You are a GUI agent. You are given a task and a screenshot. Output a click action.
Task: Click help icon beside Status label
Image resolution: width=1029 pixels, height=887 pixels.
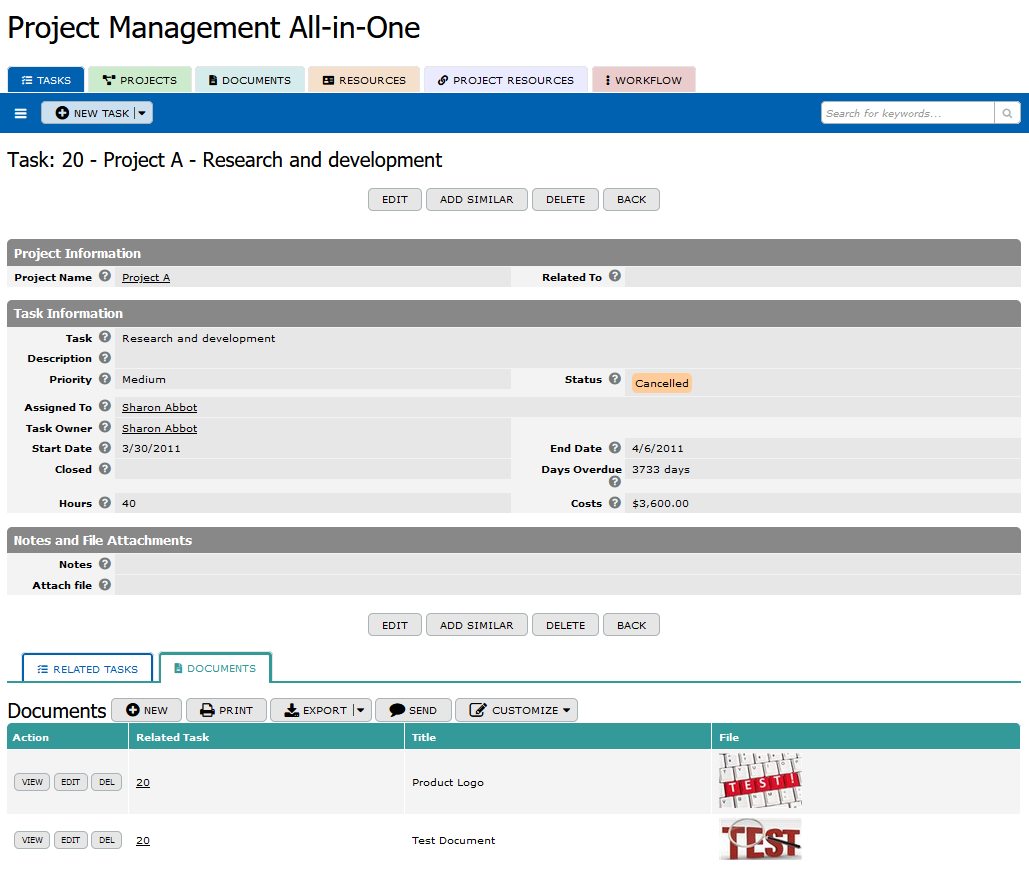[x=615, y=379]
